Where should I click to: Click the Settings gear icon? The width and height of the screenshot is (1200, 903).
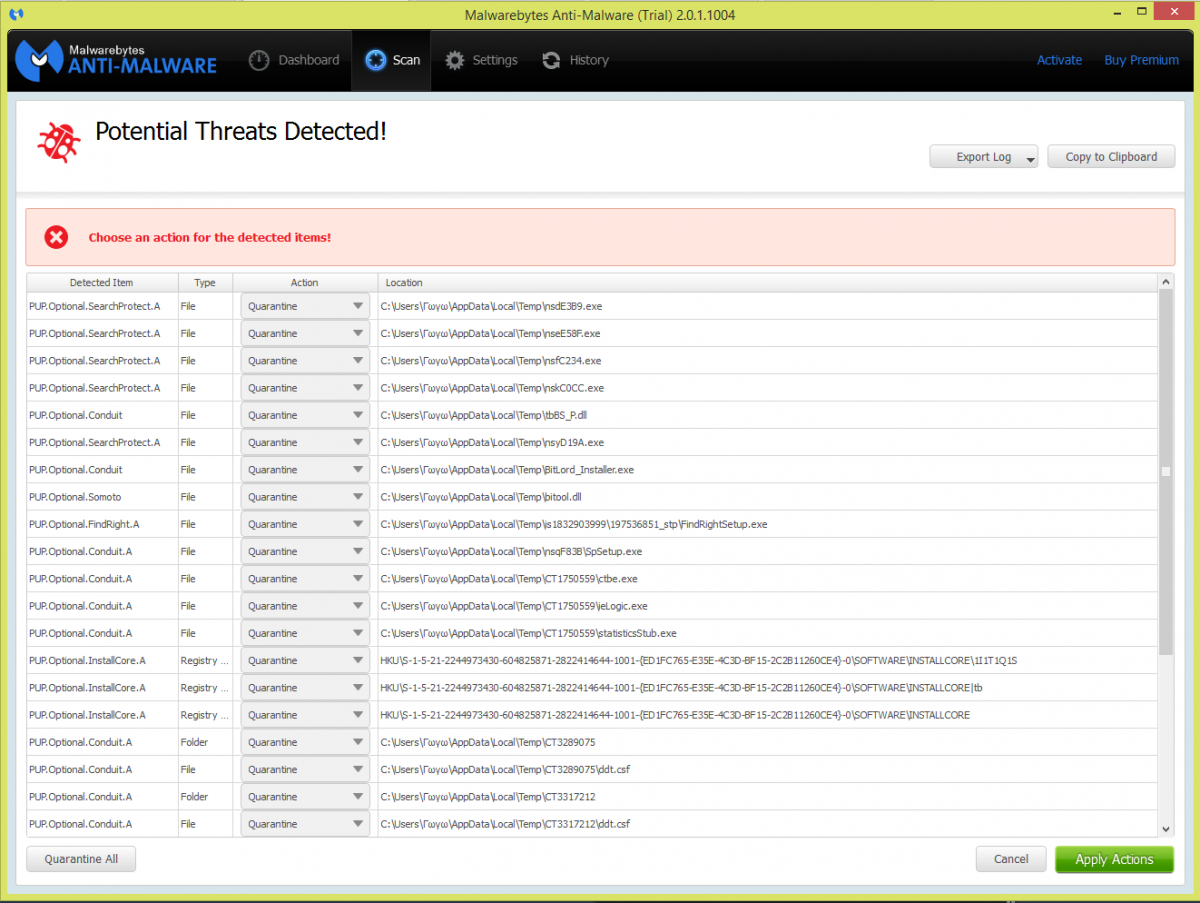[x=455, y=60]
